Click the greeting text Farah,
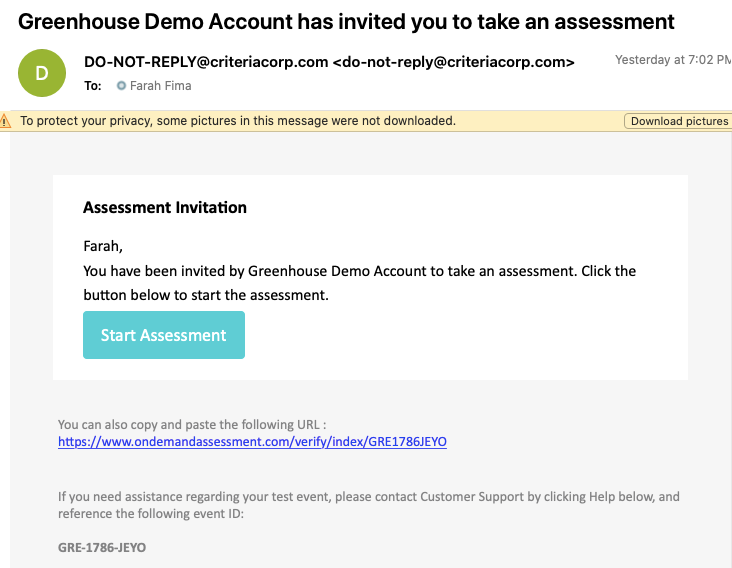732x568 pixels. tap(103, 246)
